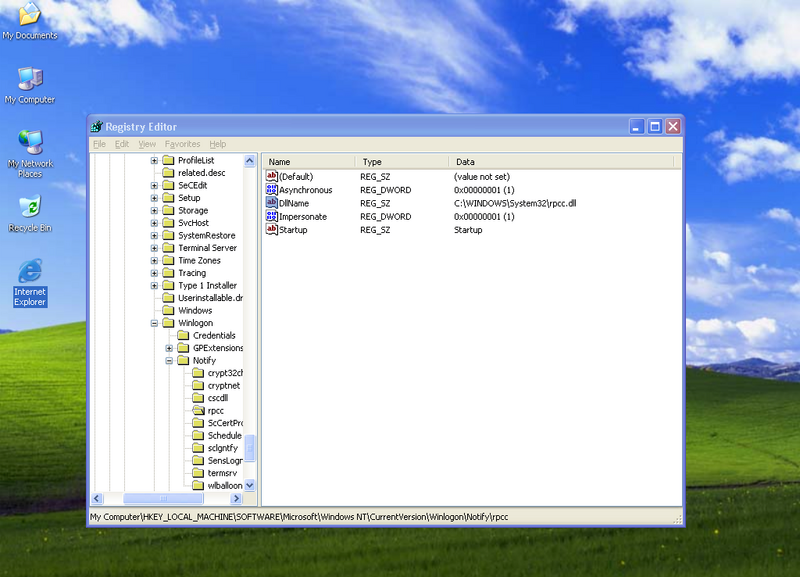This screenshot has height=577, width=800.
Task: Open the My Documents desktop icon
Action: click(30, 20)
